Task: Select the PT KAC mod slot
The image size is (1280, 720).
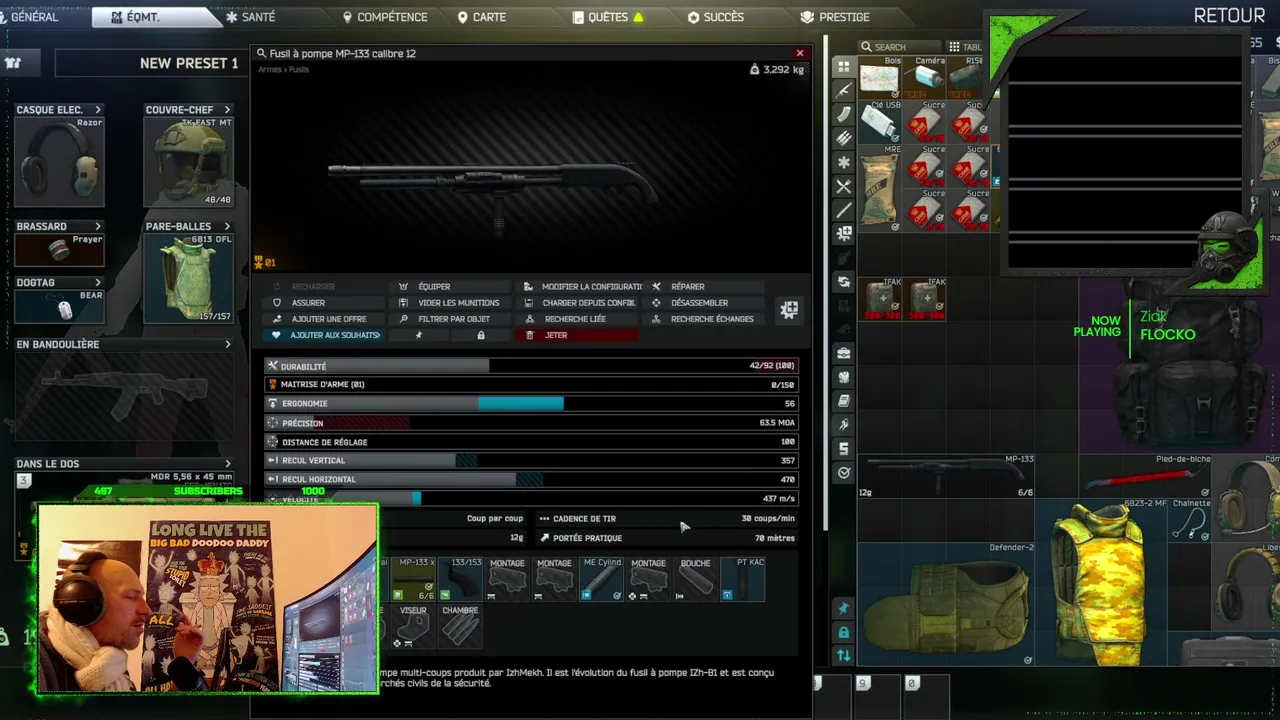Action: pos(742,579)
